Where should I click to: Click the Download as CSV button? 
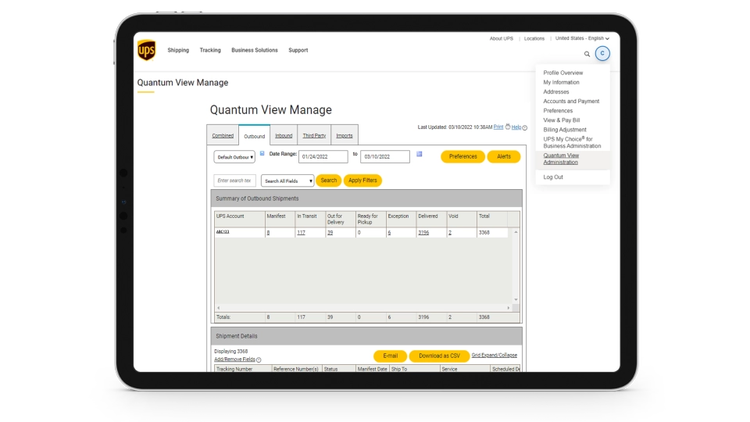(439, 356)
